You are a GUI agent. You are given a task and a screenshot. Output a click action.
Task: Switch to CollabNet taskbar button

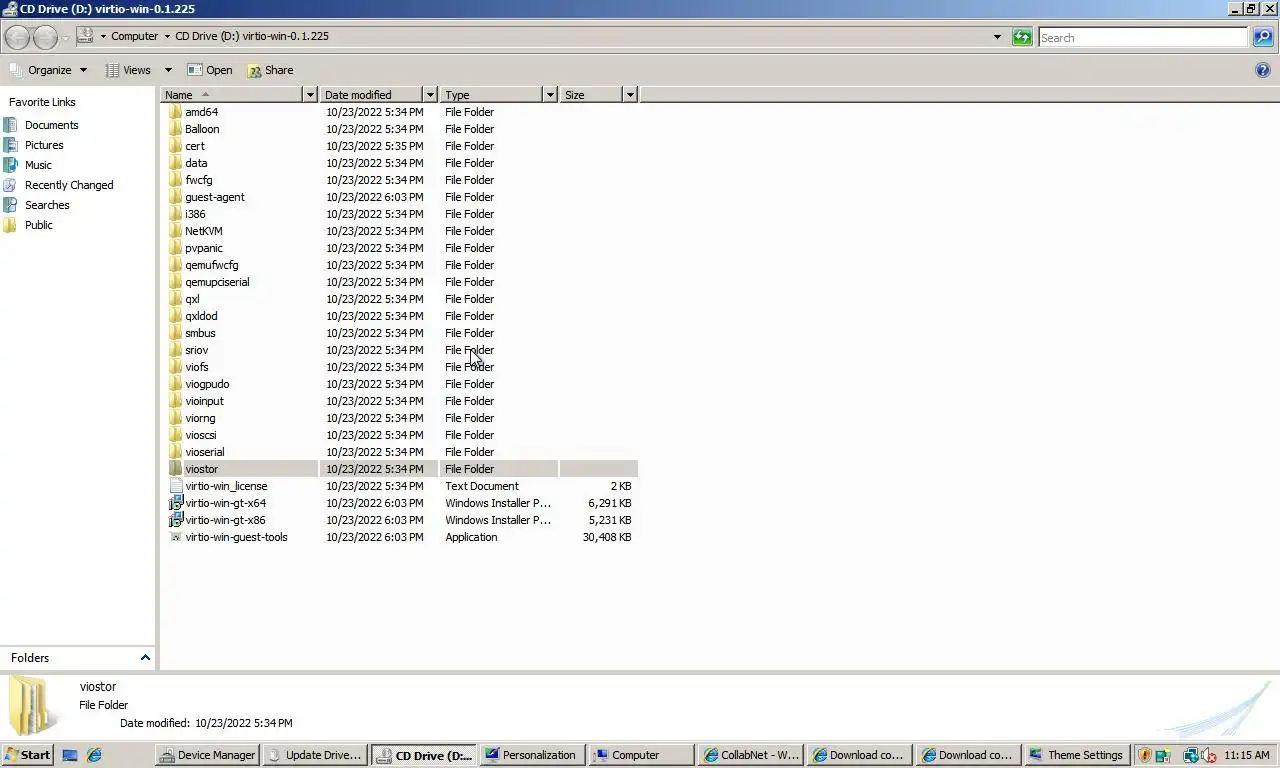click(750, 755)
